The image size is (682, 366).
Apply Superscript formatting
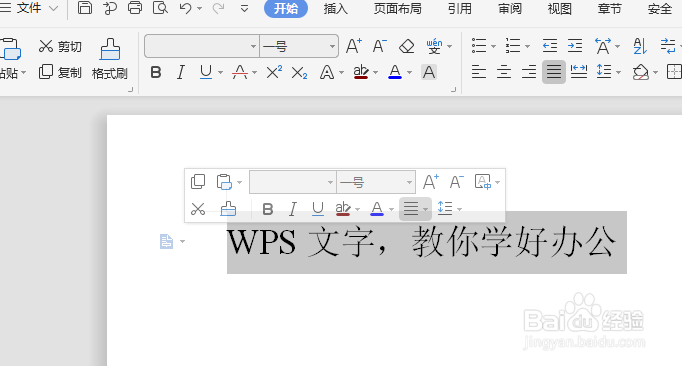point(274,72)
